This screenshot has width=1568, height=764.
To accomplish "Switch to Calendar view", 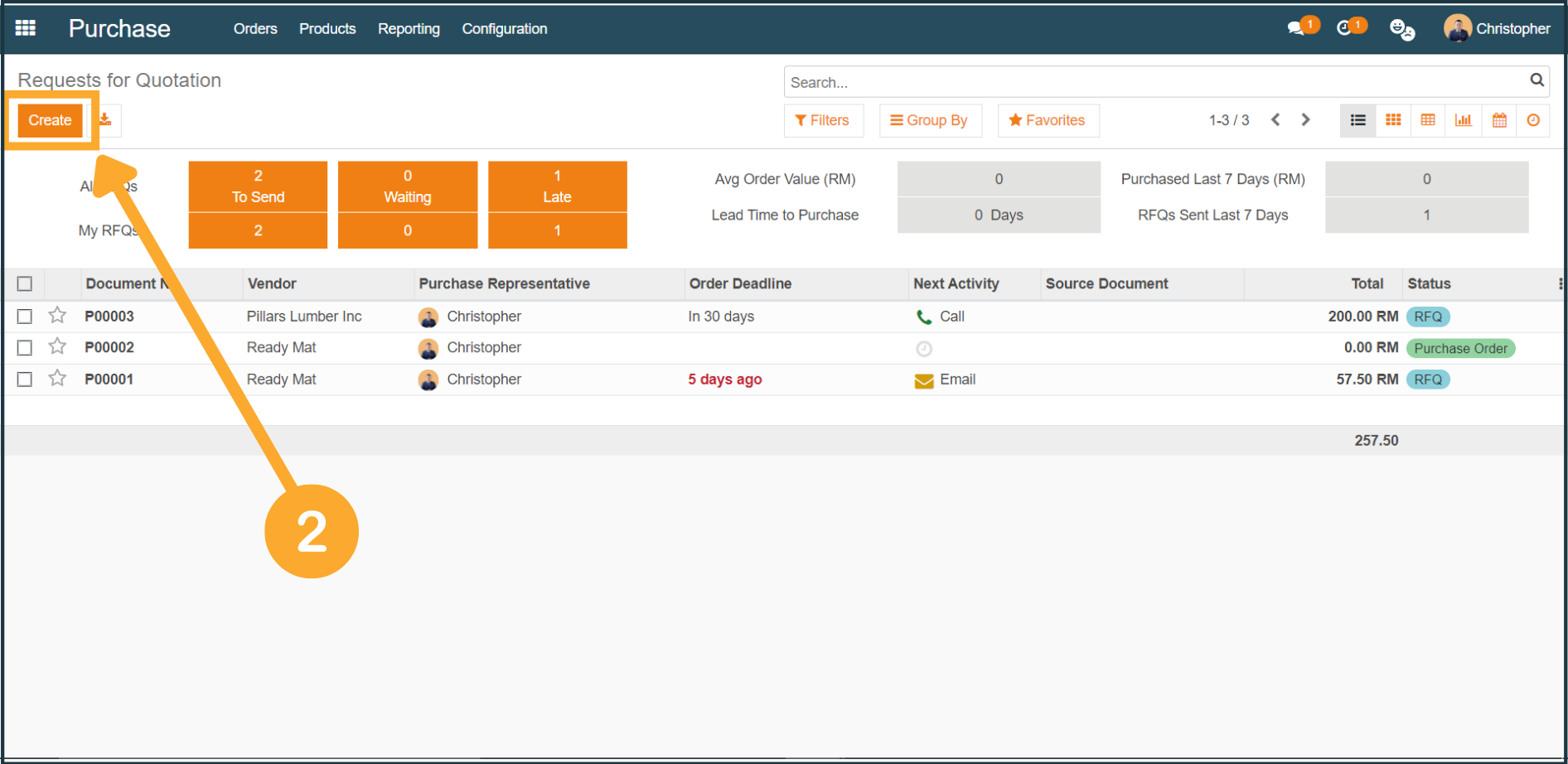I will 1499,120.
